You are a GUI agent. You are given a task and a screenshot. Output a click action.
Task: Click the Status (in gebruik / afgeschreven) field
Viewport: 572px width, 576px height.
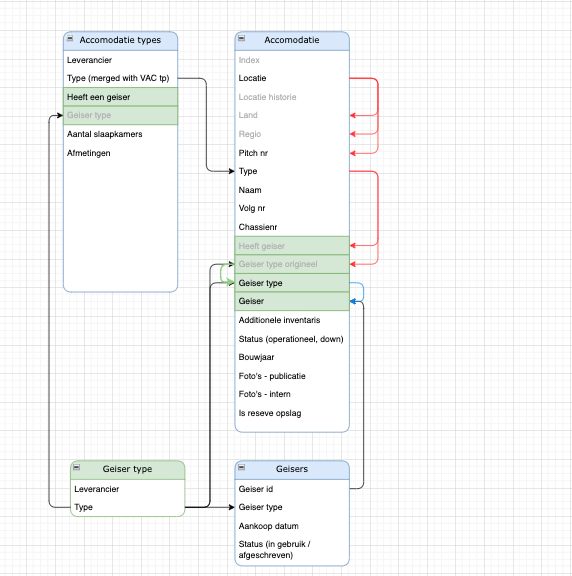[x=292, y=550]
